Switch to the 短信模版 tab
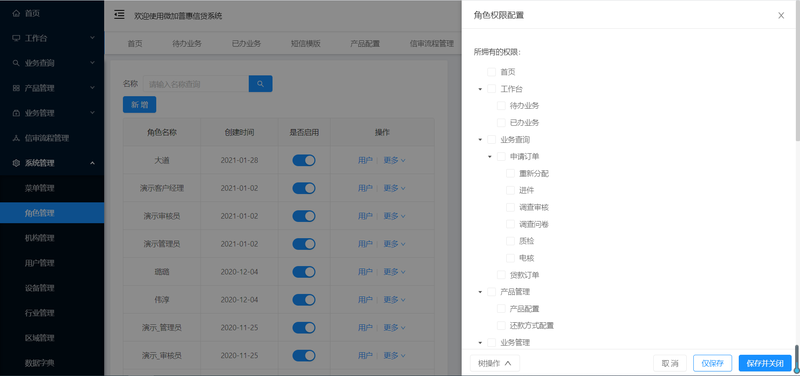Viewport: 800px width, 376px height. click(306, 43)
